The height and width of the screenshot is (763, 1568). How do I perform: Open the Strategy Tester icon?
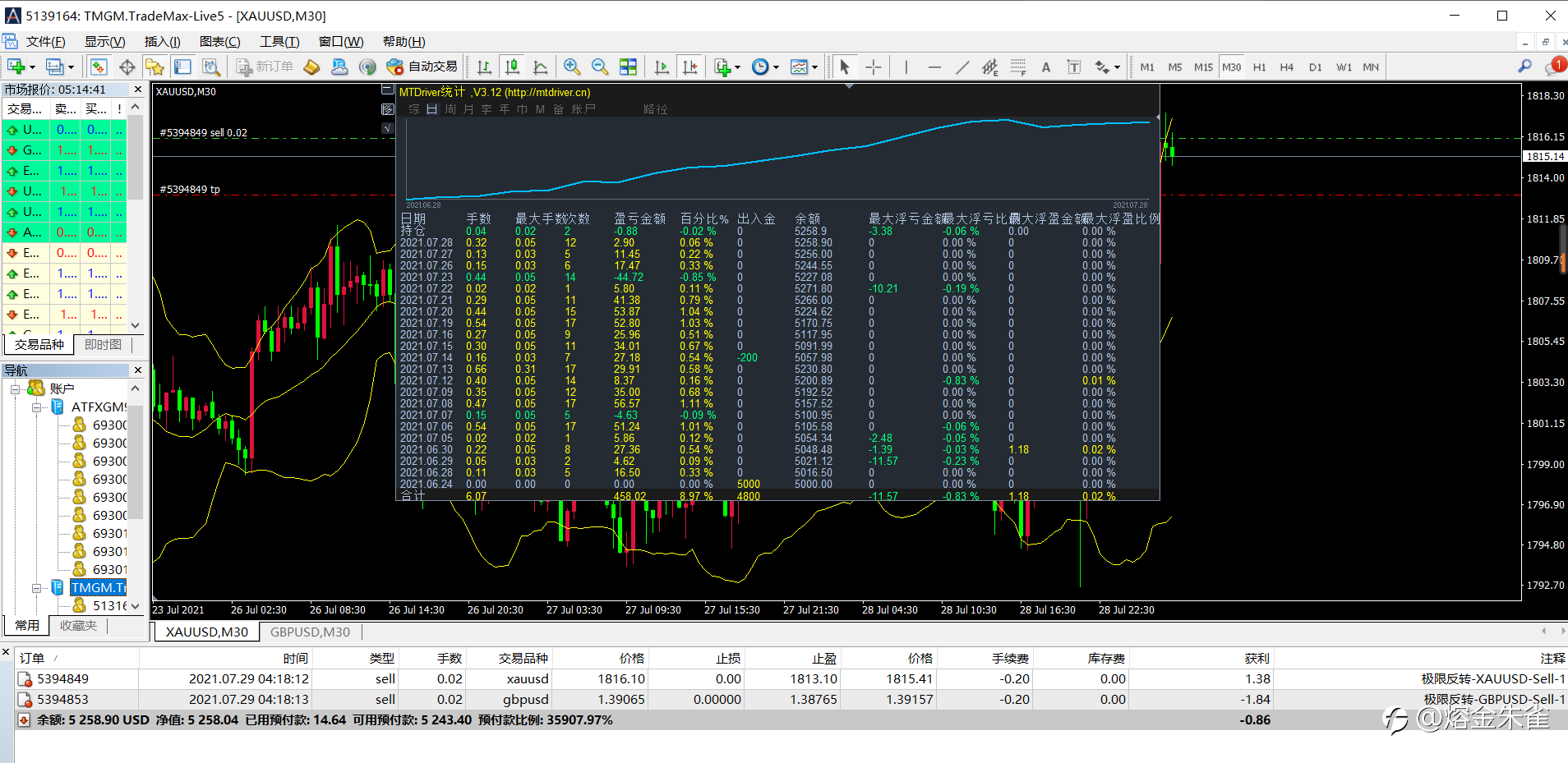[211, 67]
